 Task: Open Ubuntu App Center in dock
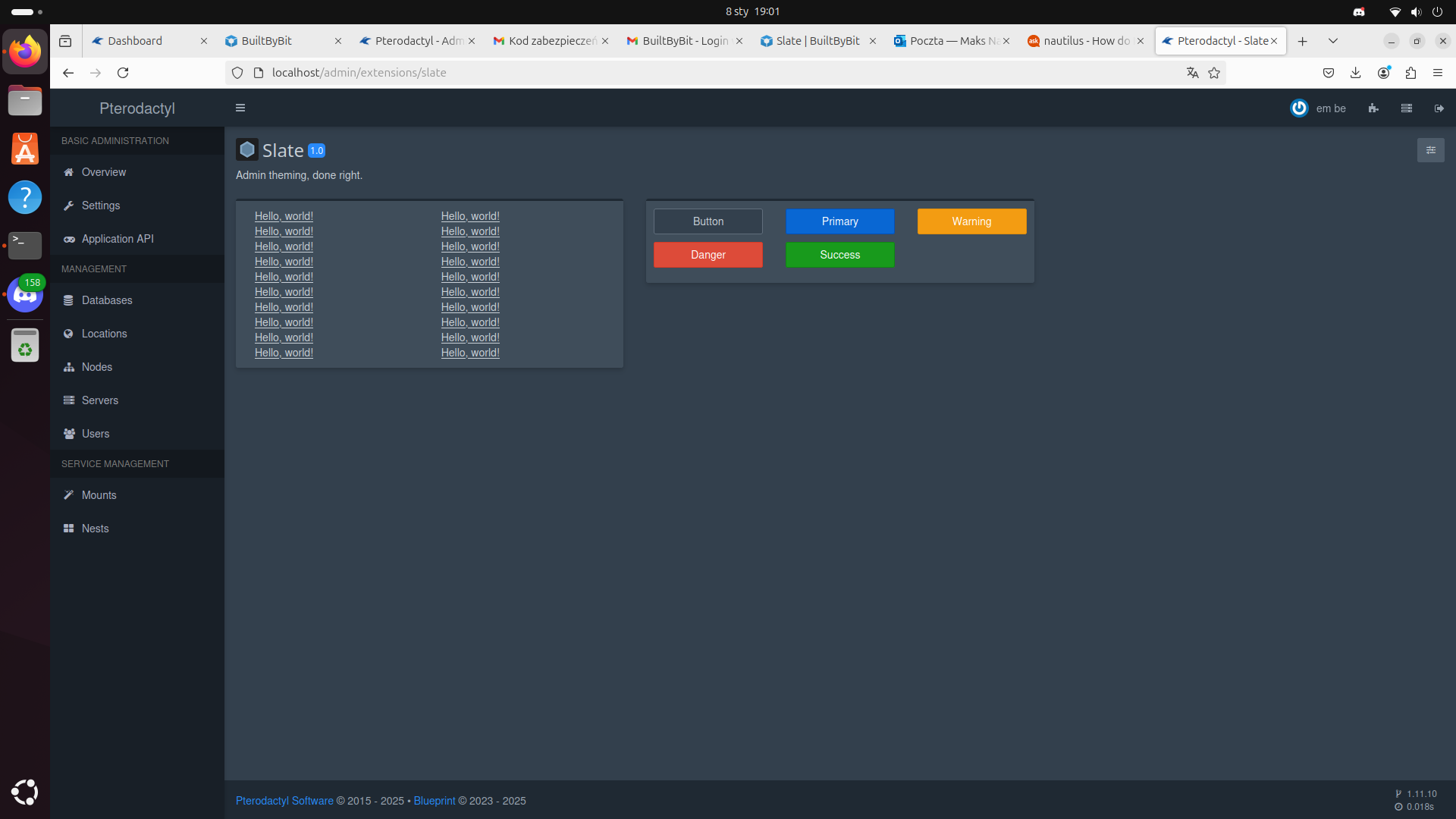coord(25,149)
